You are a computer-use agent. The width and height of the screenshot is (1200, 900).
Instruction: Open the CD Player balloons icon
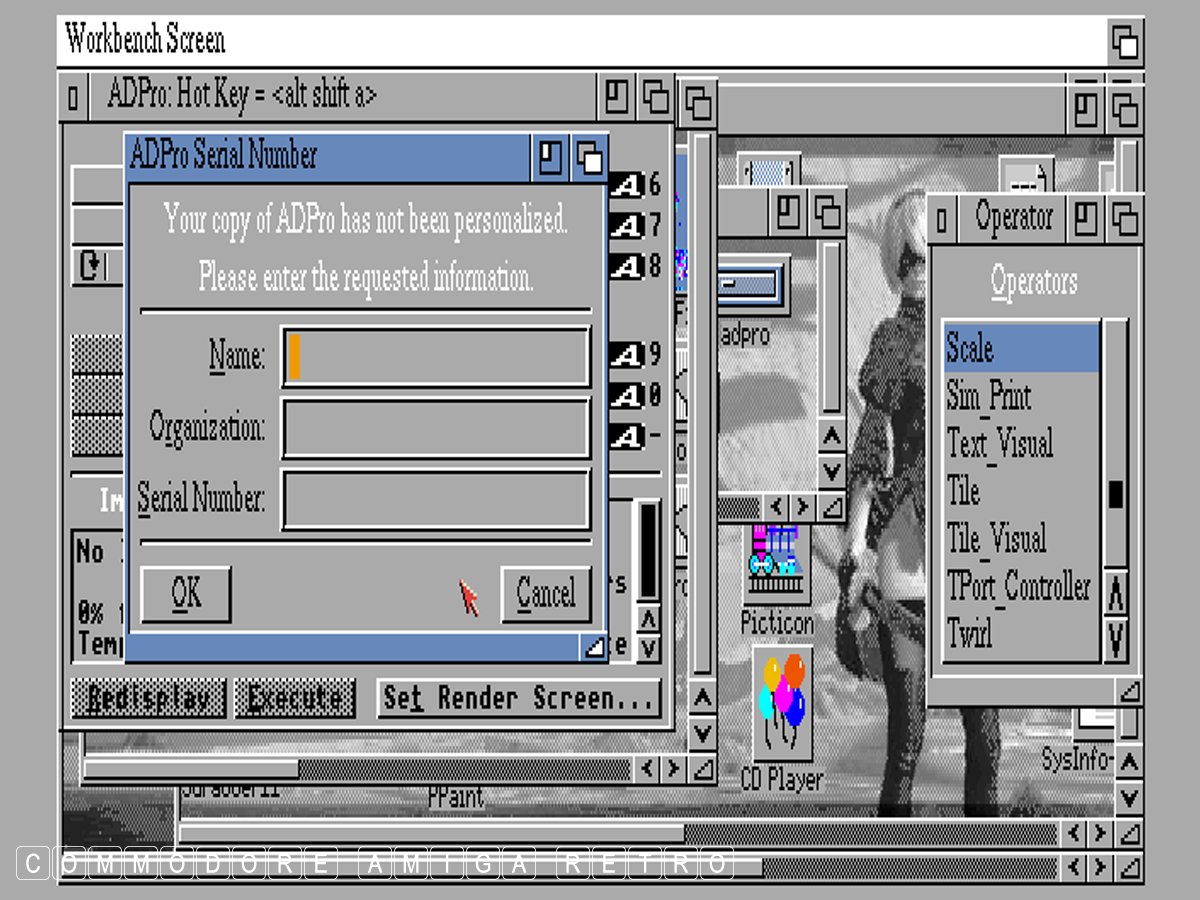click(782, 705)
